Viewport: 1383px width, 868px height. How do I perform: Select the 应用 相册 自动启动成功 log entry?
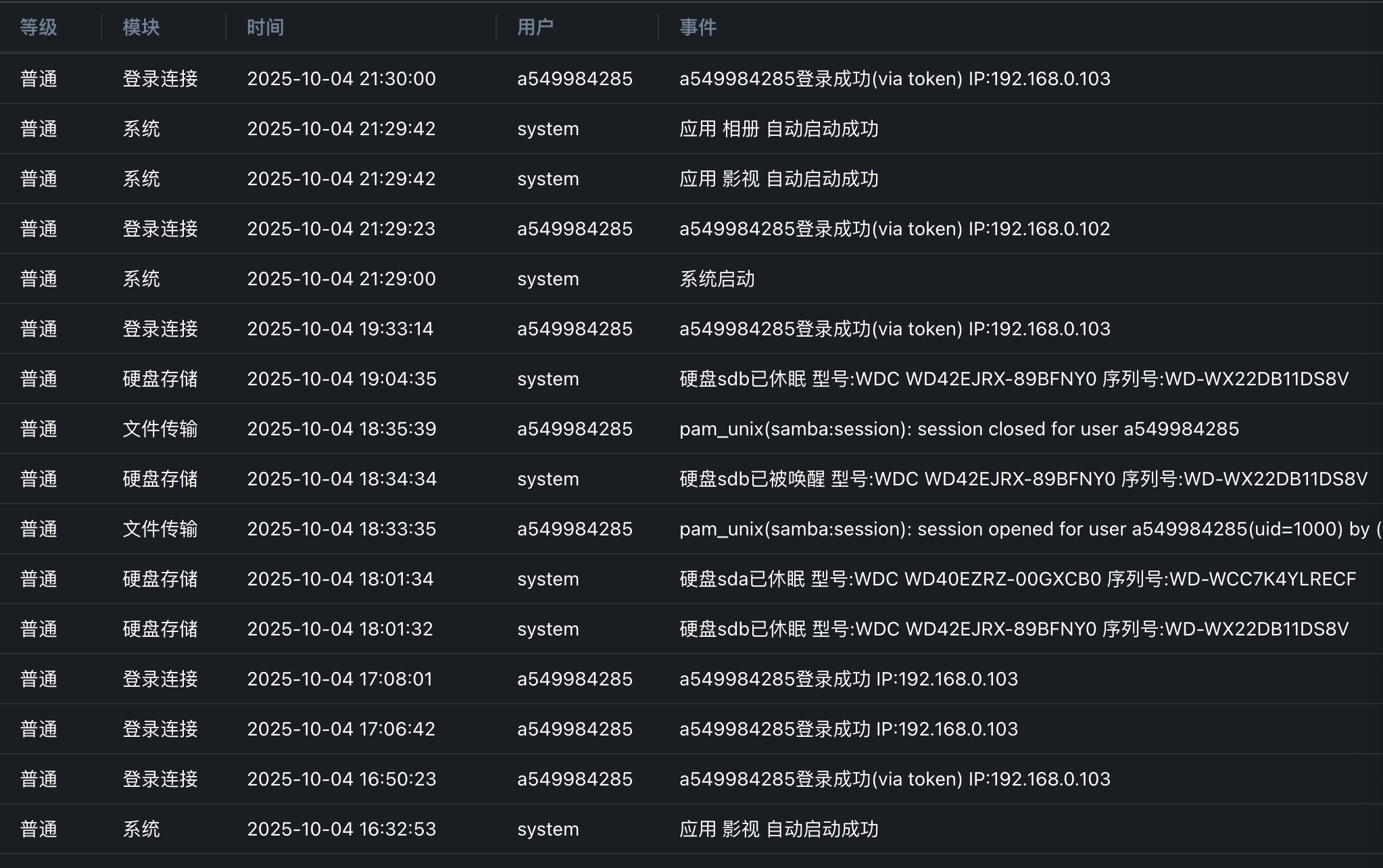pos(778,128)
